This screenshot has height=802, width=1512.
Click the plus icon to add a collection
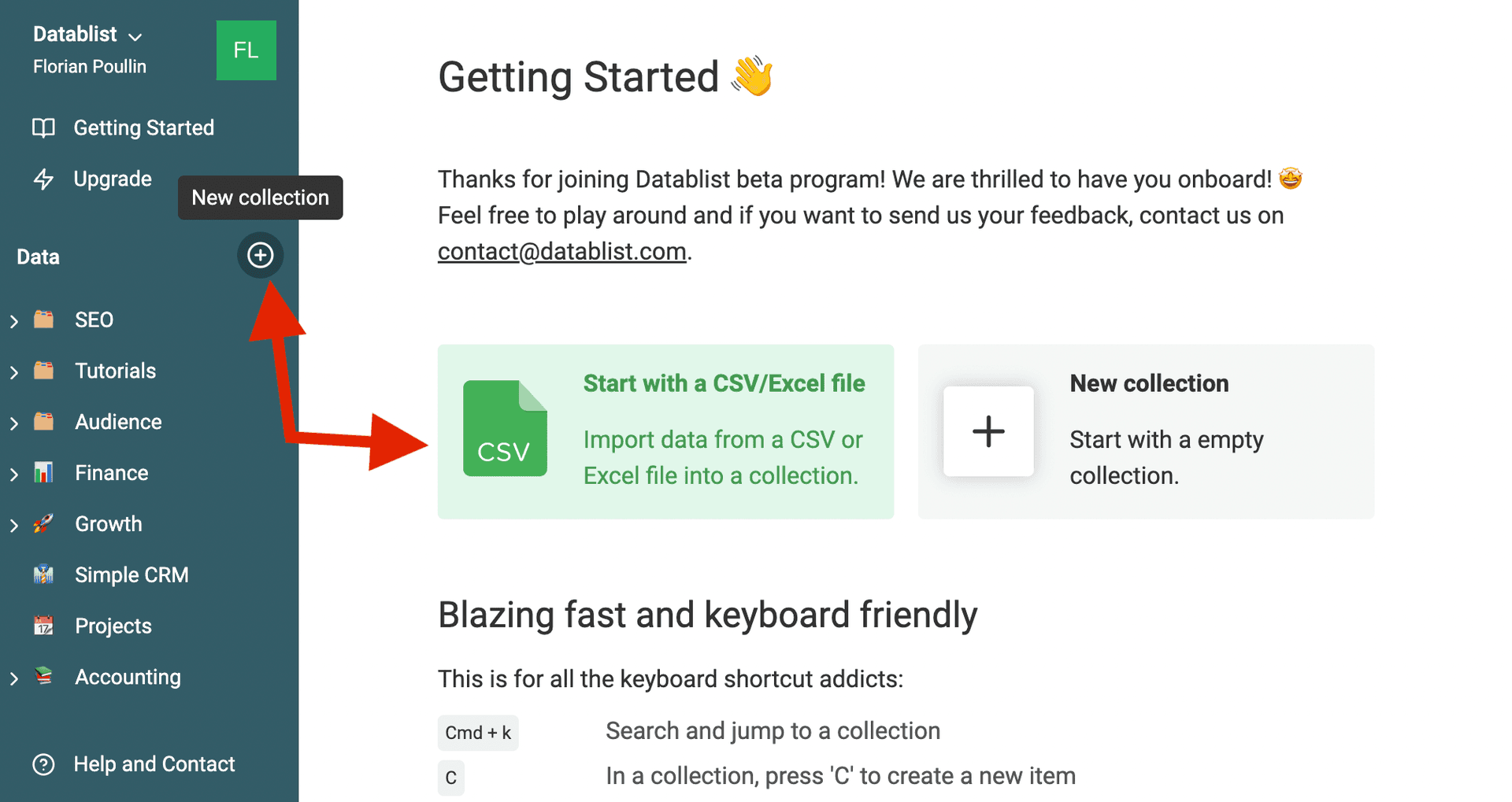tap(260, 255)
